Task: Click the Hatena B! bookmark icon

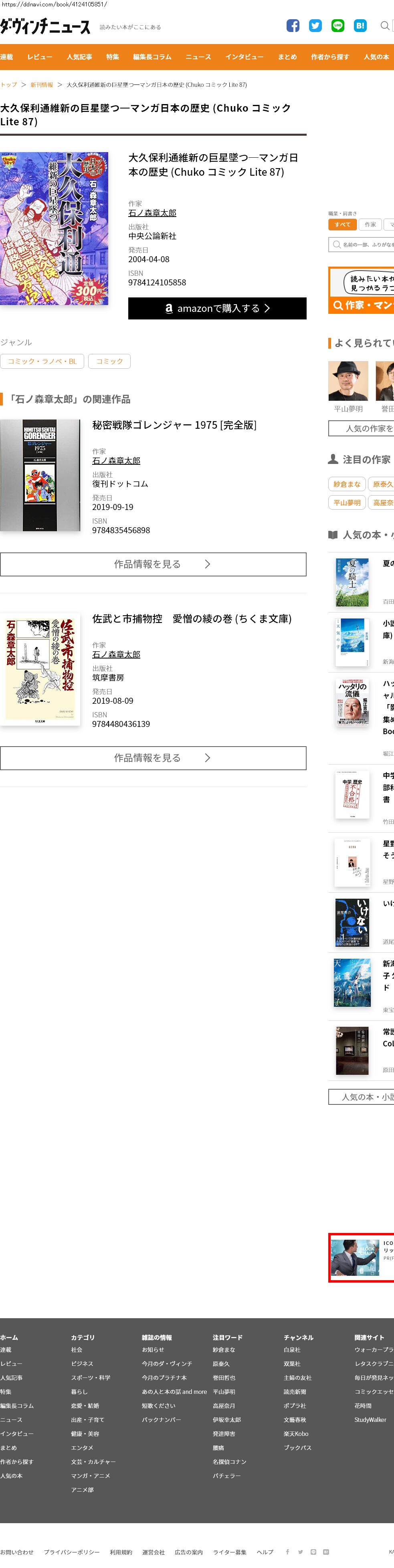Action: (x=360, y=26)
